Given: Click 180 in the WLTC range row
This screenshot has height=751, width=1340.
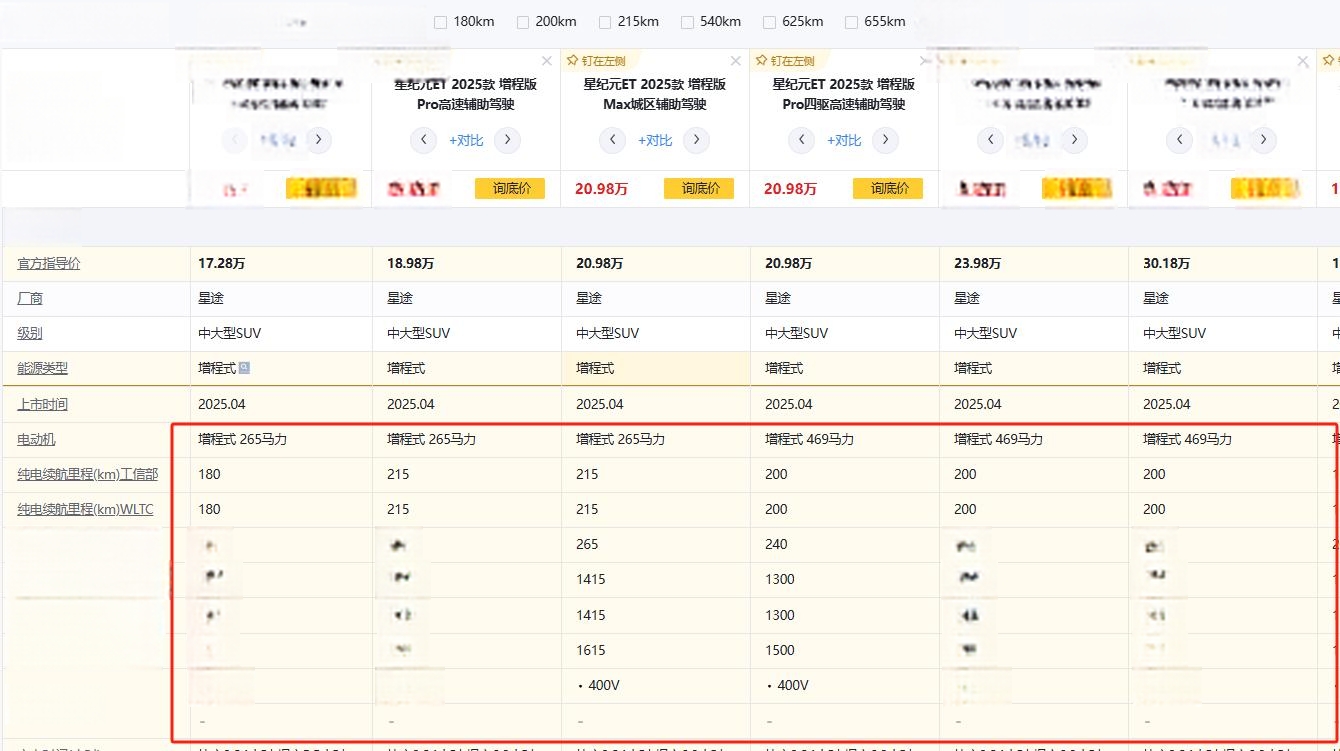Looking at the screenshot, I should [x=209, y=509].
